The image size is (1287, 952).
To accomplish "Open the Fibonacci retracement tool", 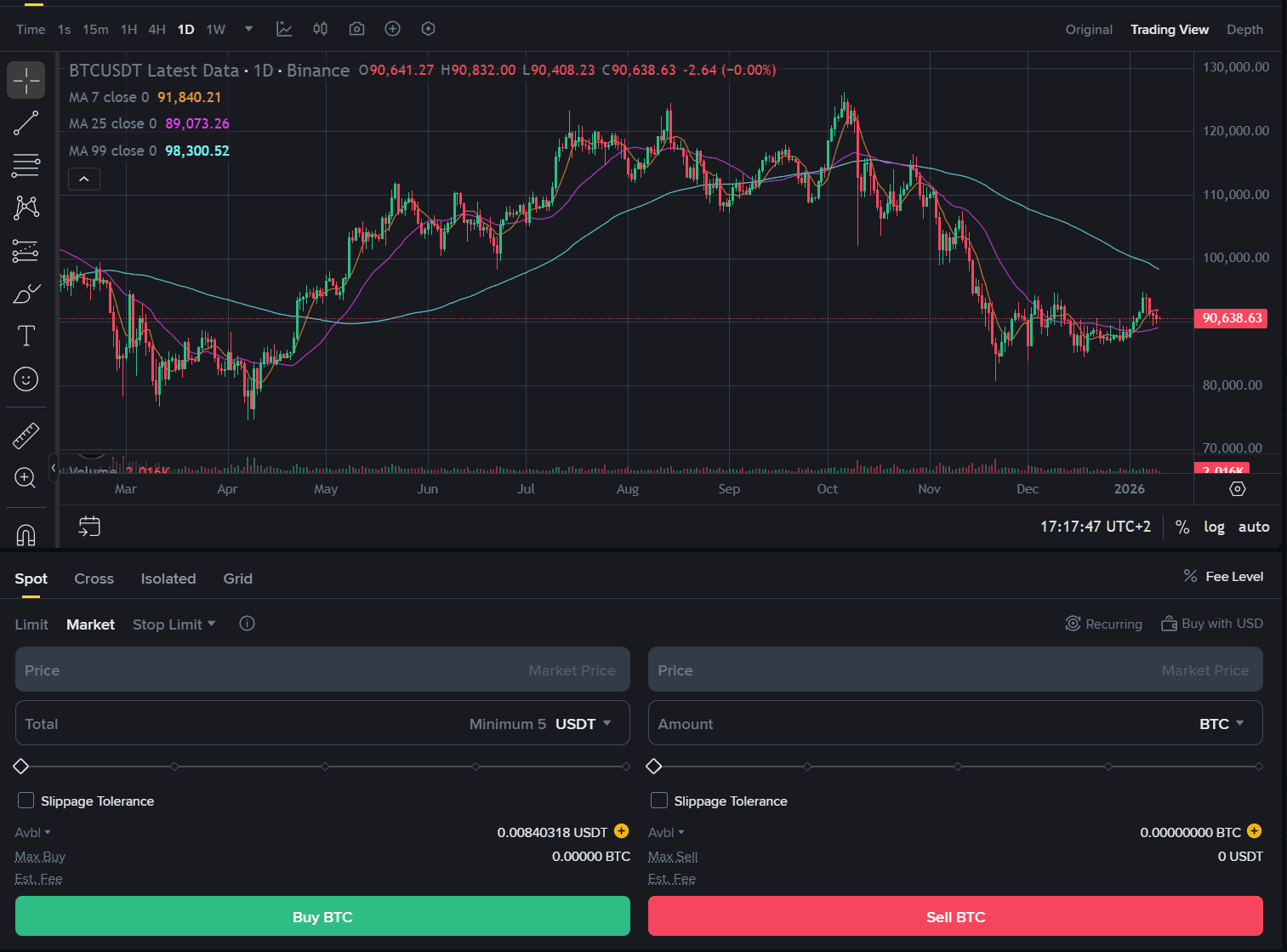I will click(26, 165).
